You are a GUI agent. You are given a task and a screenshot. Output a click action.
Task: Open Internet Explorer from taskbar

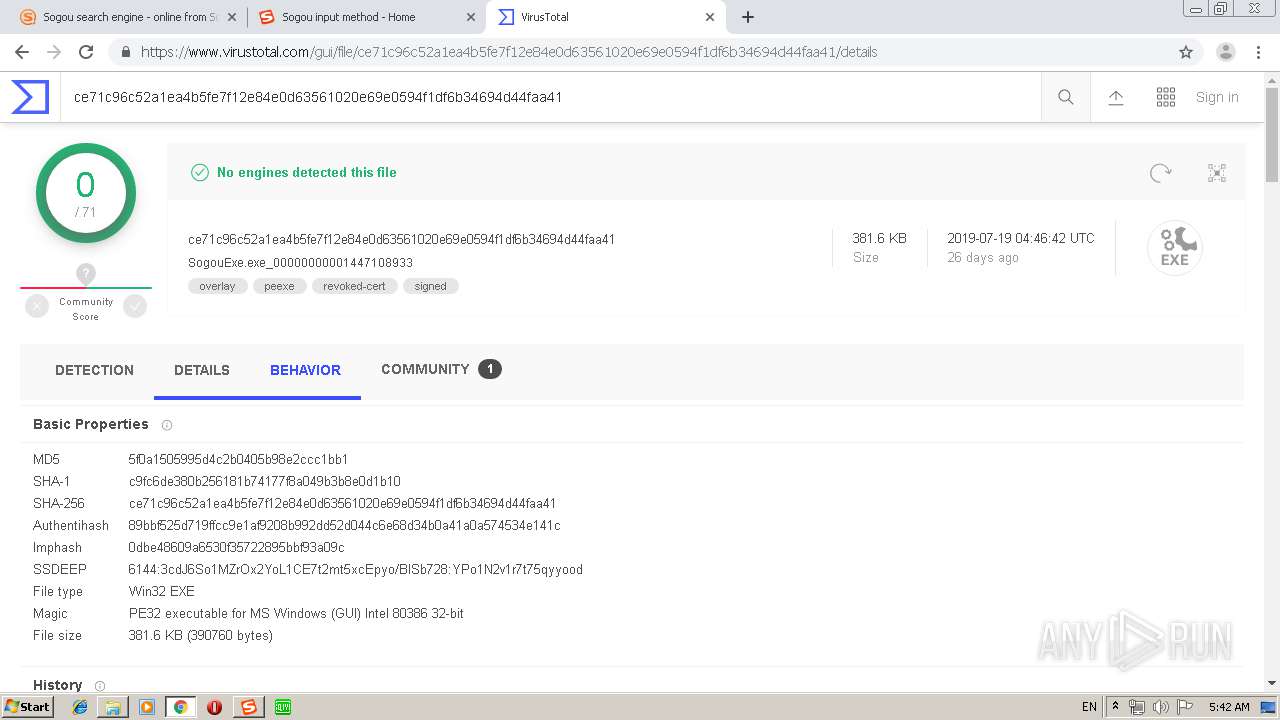(80, 707)
